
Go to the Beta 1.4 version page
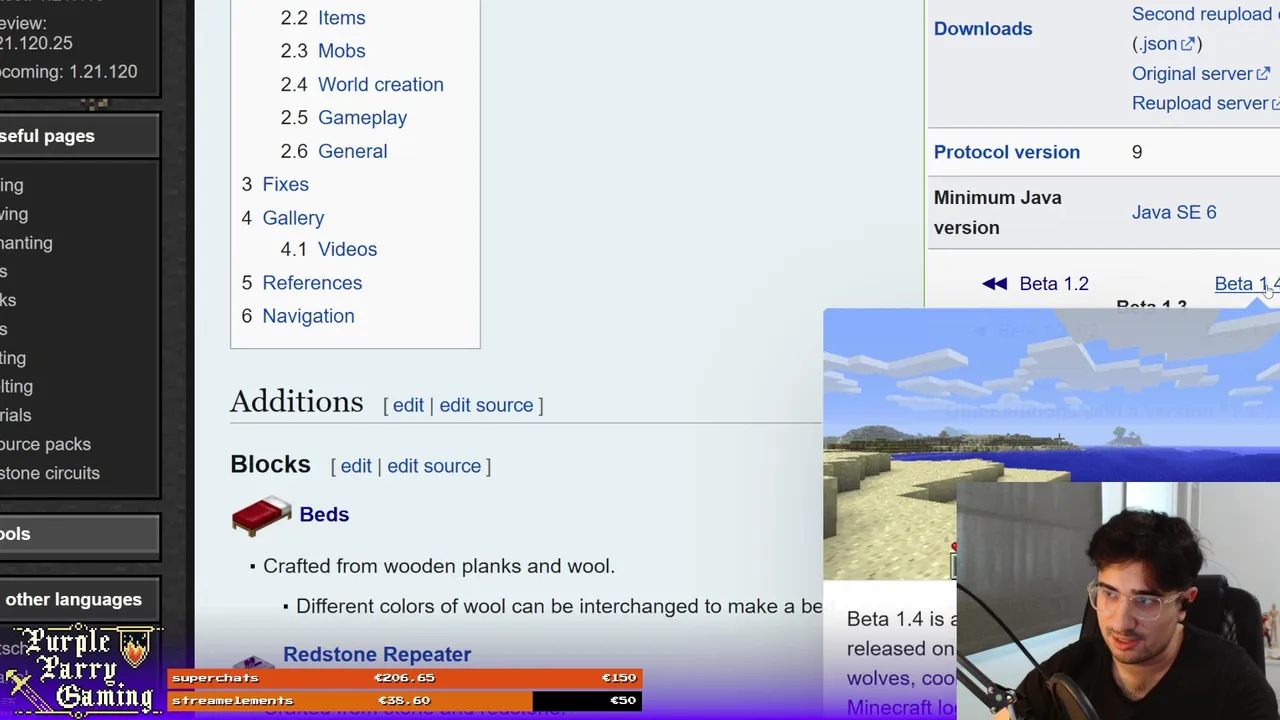click(1247, 284)
